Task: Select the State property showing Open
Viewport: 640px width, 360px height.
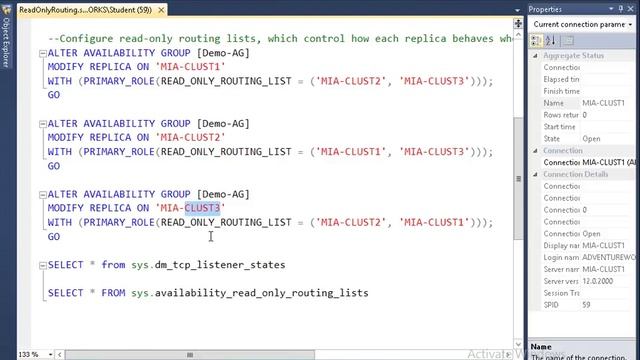Action: (587, 138)
